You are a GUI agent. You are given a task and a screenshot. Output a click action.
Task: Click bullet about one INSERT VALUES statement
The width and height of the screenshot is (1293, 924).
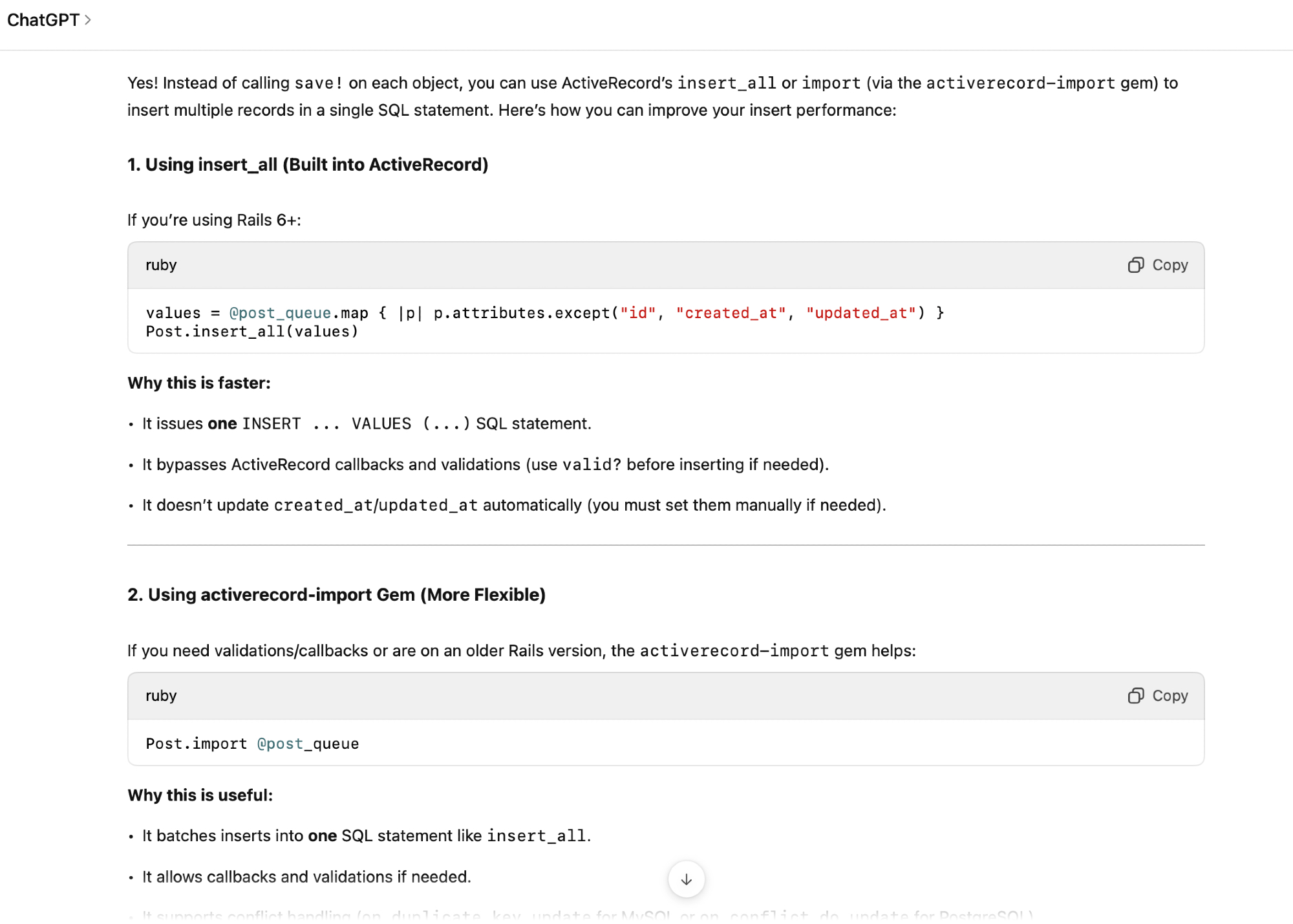click(x=367, y=424)
